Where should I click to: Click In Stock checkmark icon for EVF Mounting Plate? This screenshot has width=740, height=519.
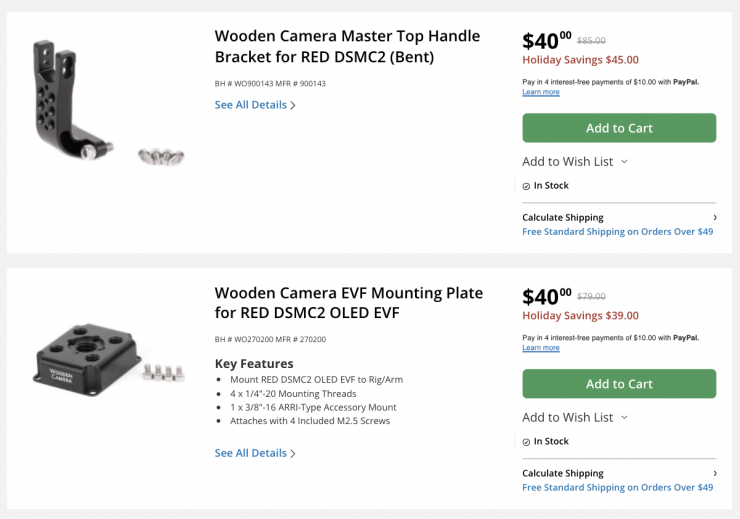[x=526, y=442]
